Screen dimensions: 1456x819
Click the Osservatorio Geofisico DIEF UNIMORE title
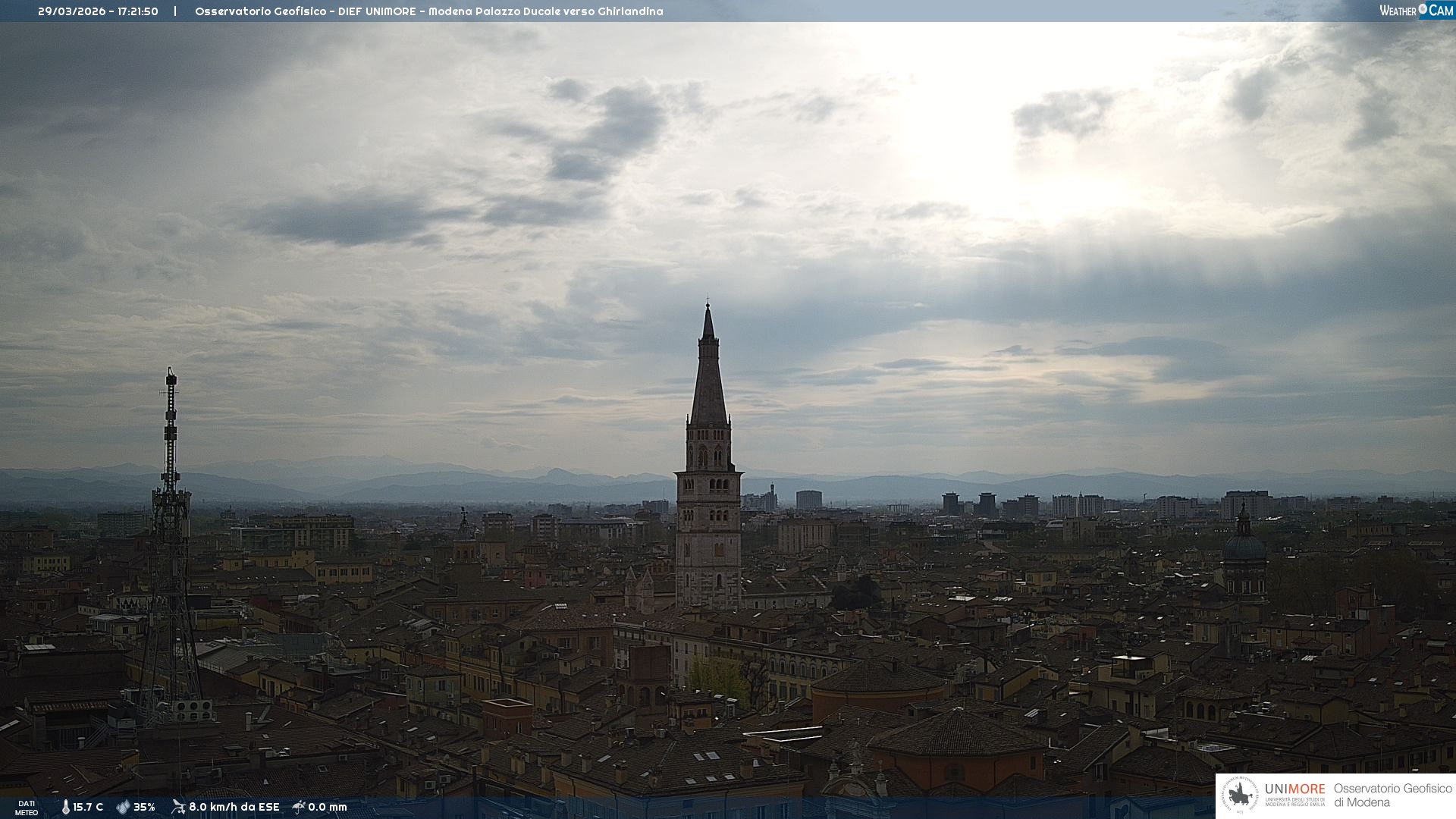click(428, 11)
